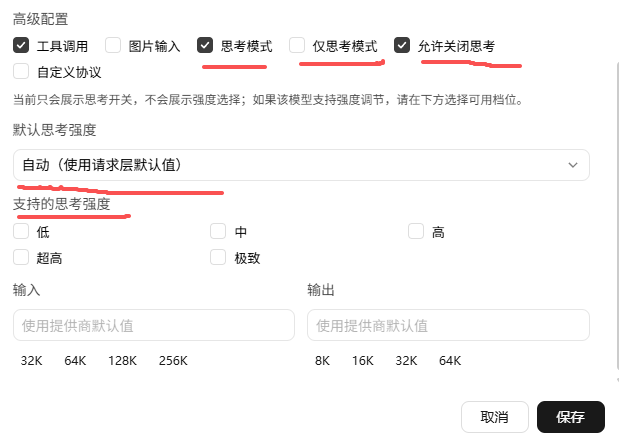
Task: Click the 取消 button
Action: coord(495,417)
